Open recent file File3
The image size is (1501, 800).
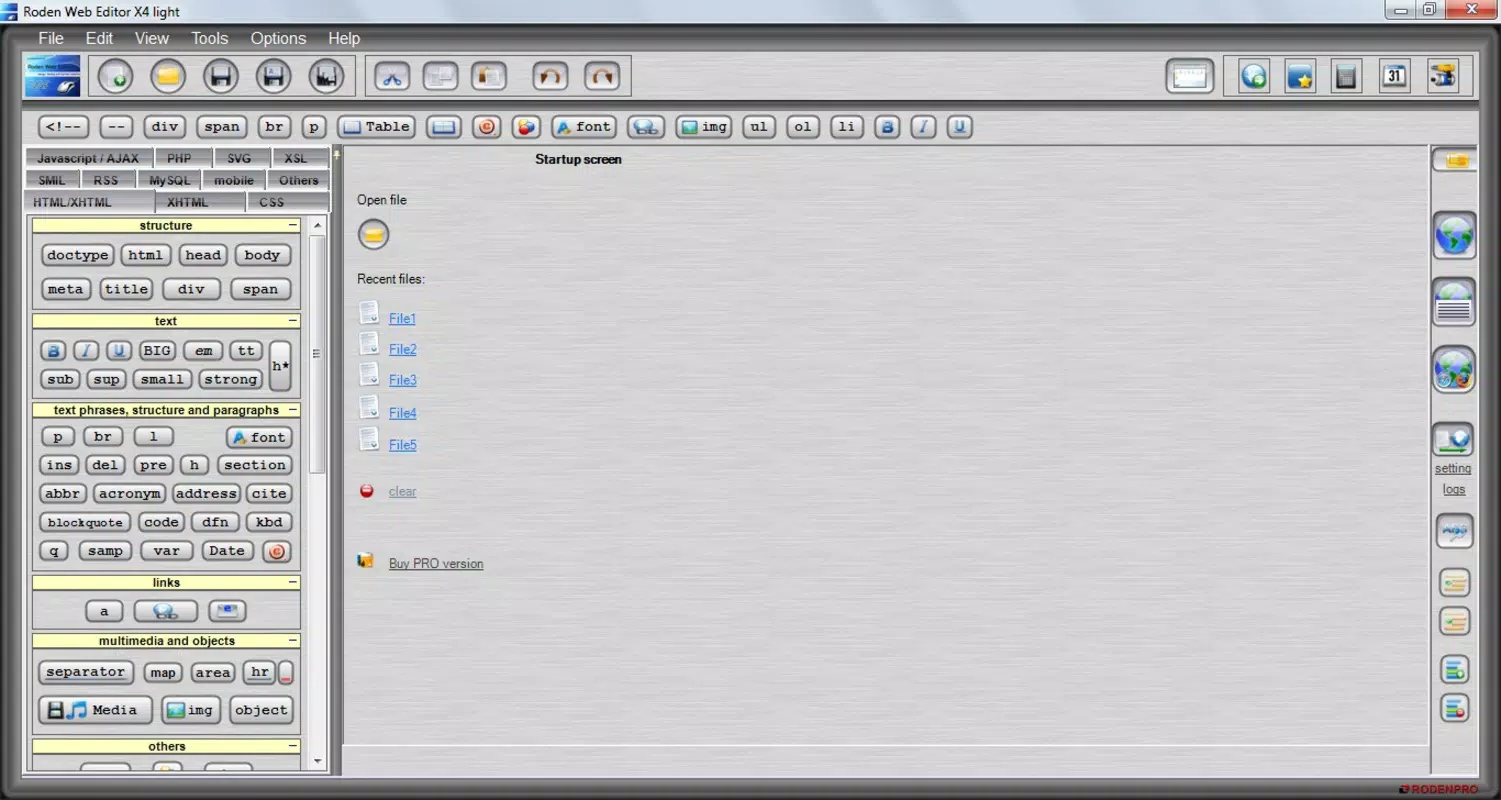pyautogui.click(x=402, y=380)
